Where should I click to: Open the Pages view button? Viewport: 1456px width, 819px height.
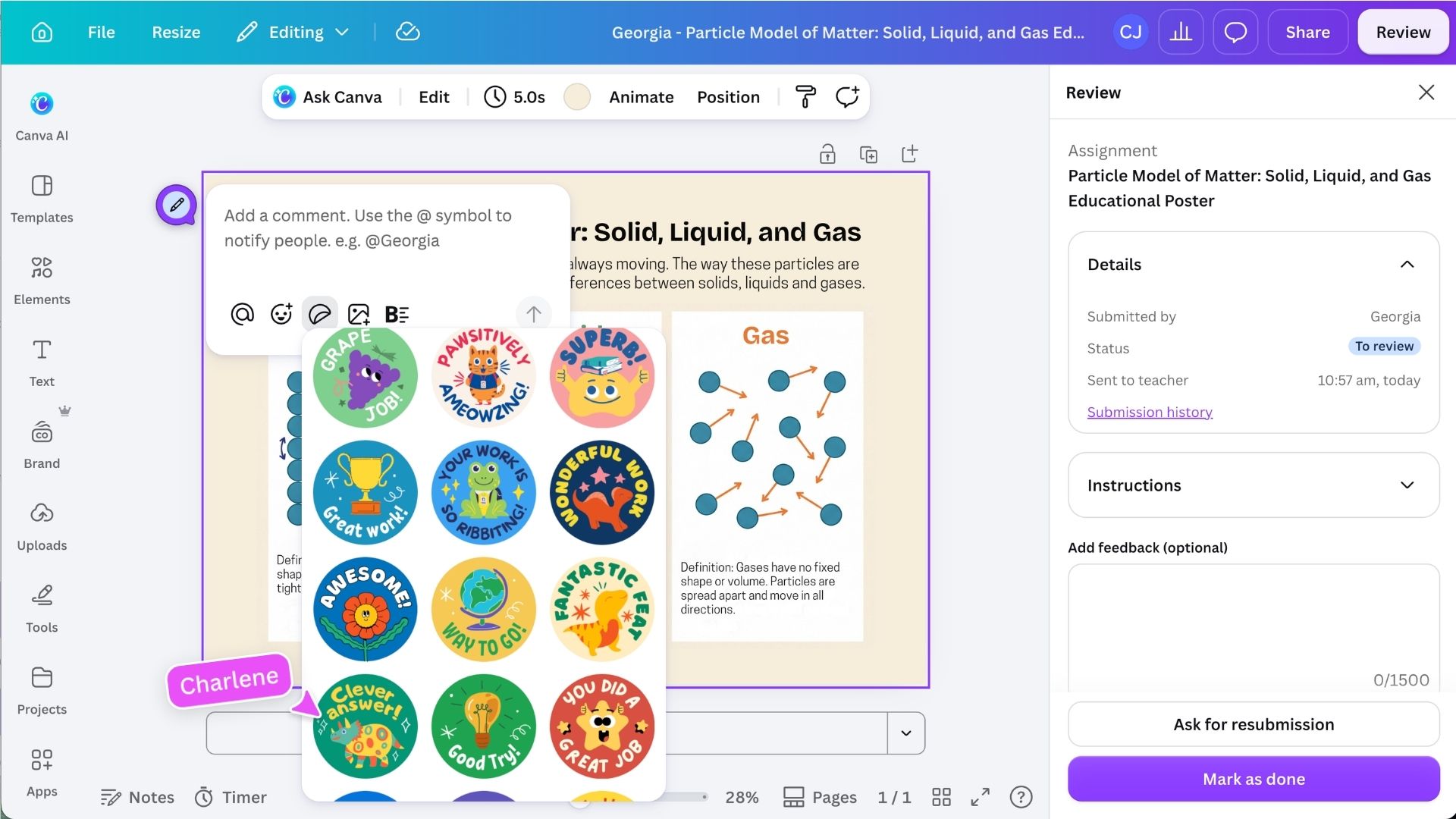pos(820,797)
